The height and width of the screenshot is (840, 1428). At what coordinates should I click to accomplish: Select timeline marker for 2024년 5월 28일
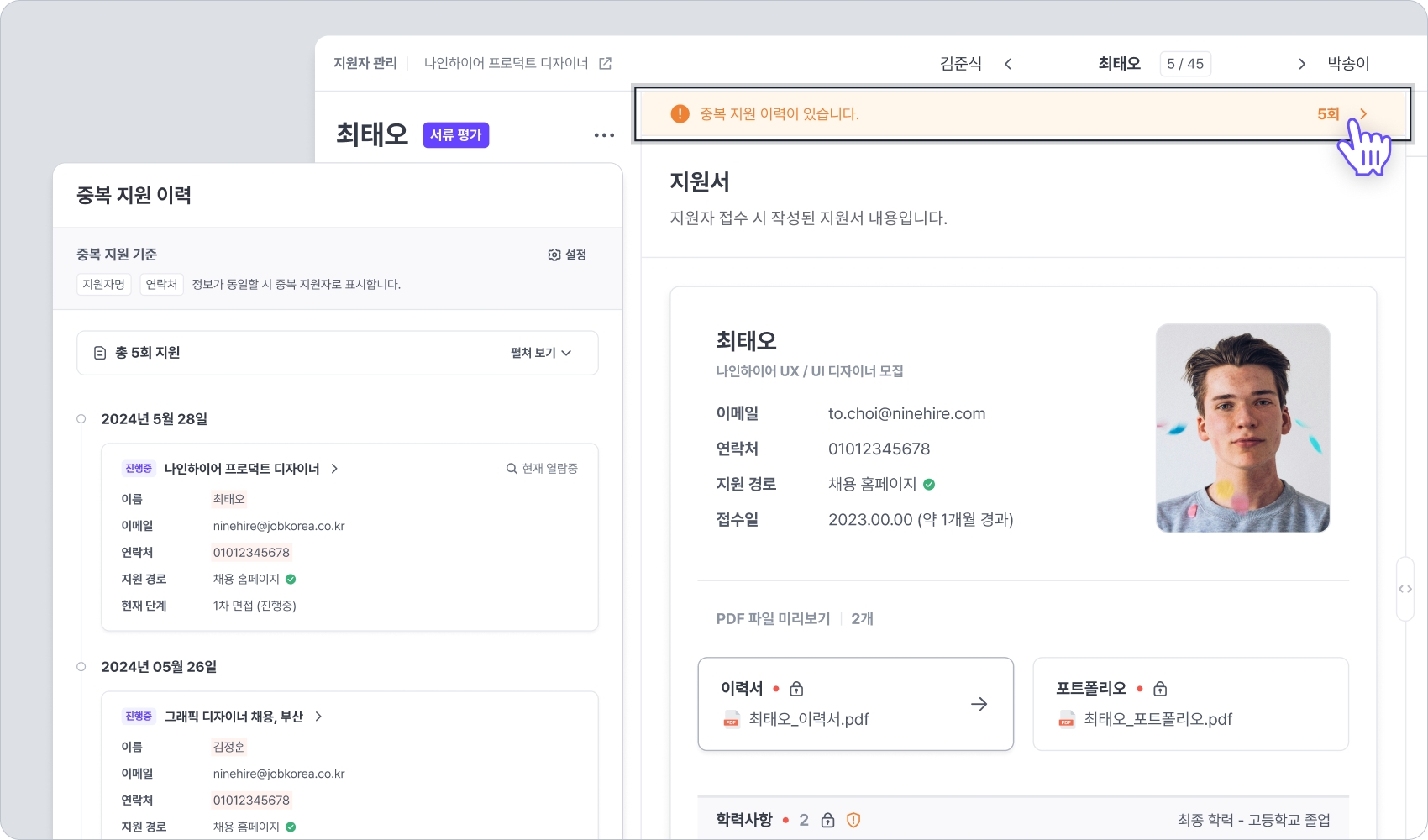[x=81, y=419]
